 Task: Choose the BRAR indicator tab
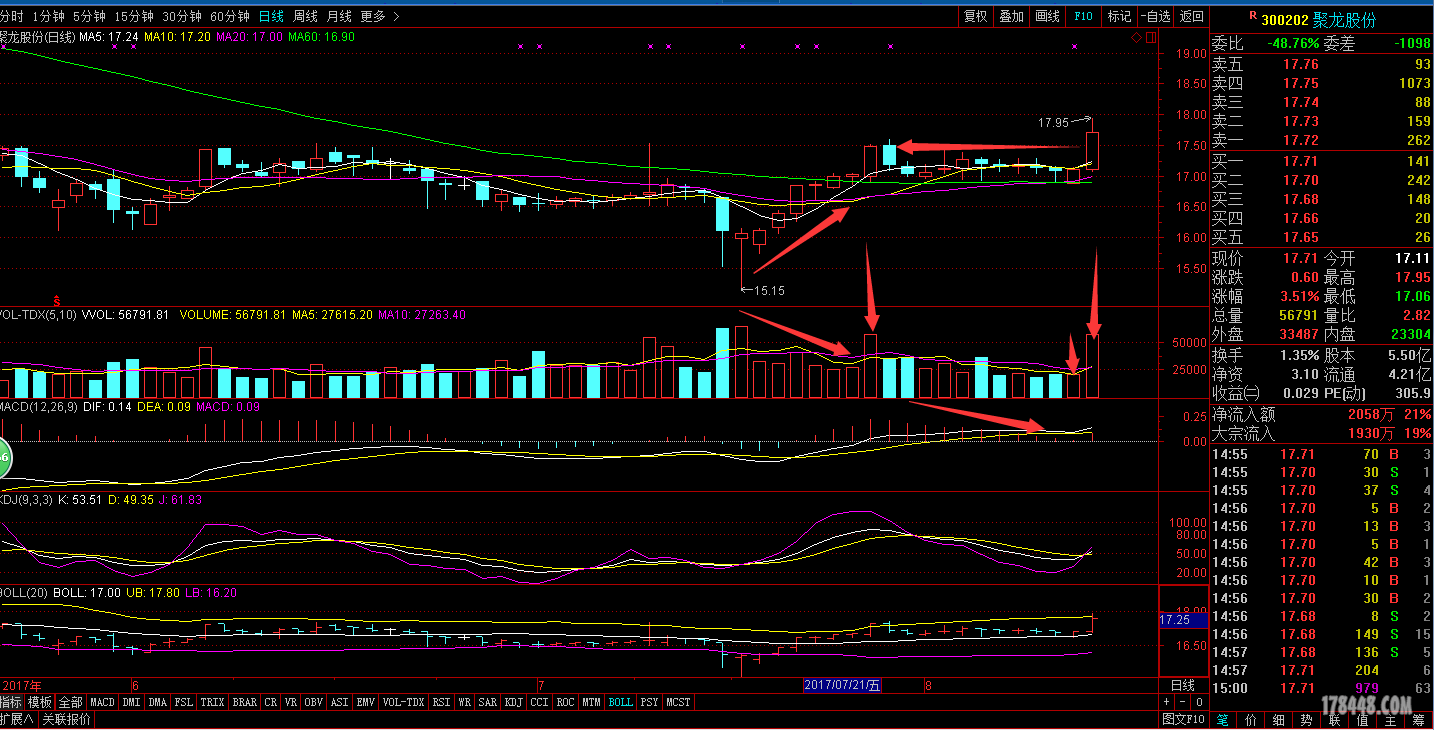[244, 702]
